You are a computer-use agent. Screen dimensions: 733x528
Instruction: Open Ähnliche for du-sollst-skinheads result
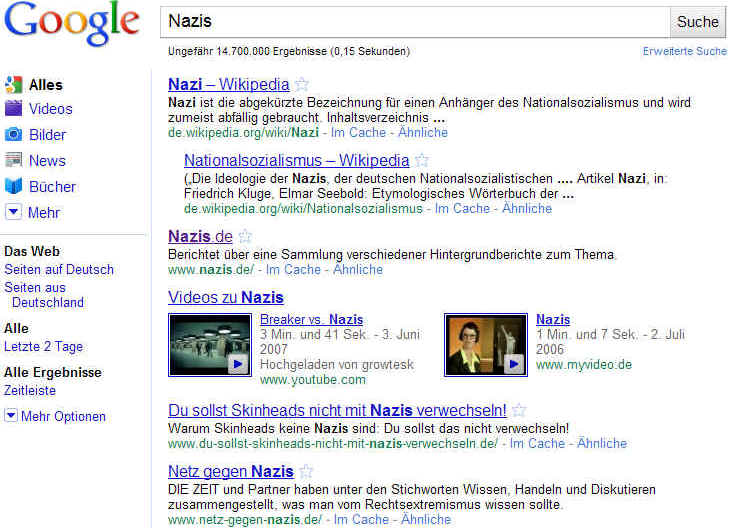point(602,443)
